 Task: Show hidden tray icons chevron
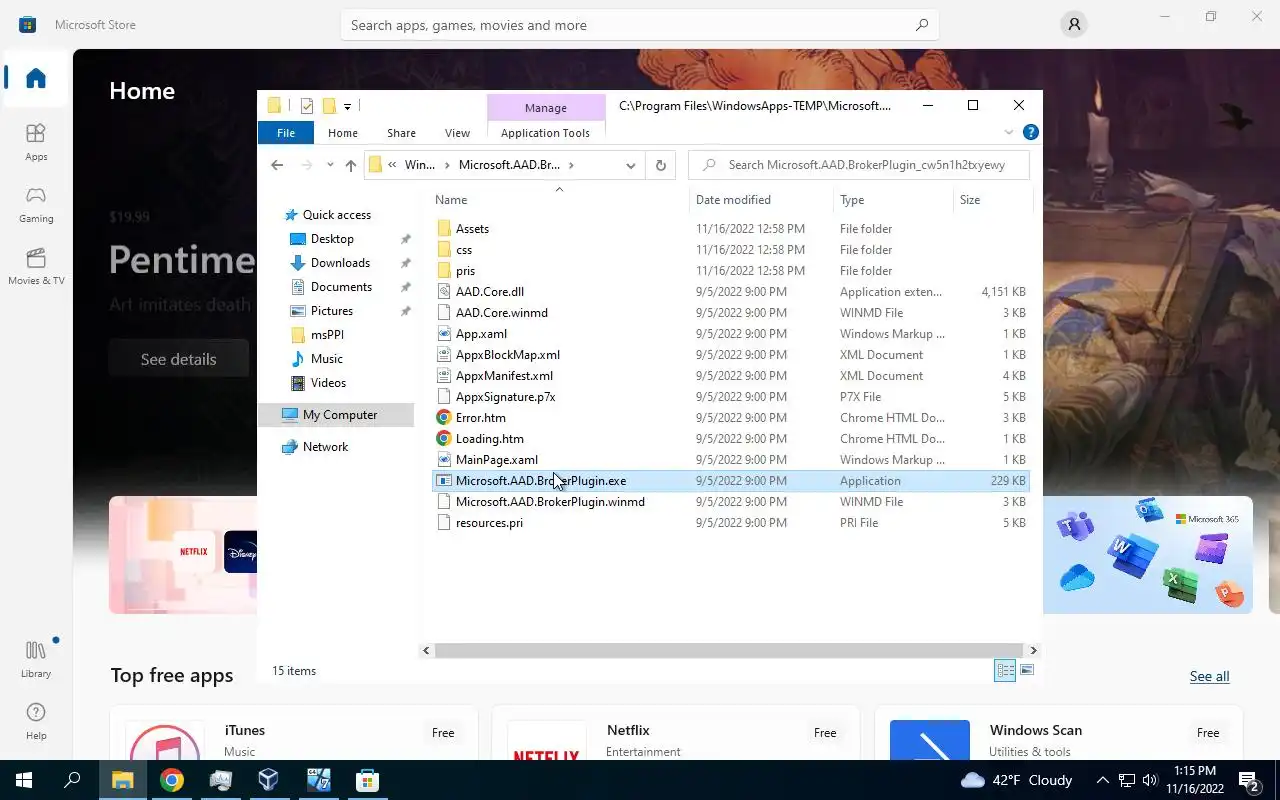pos(1103,780)
